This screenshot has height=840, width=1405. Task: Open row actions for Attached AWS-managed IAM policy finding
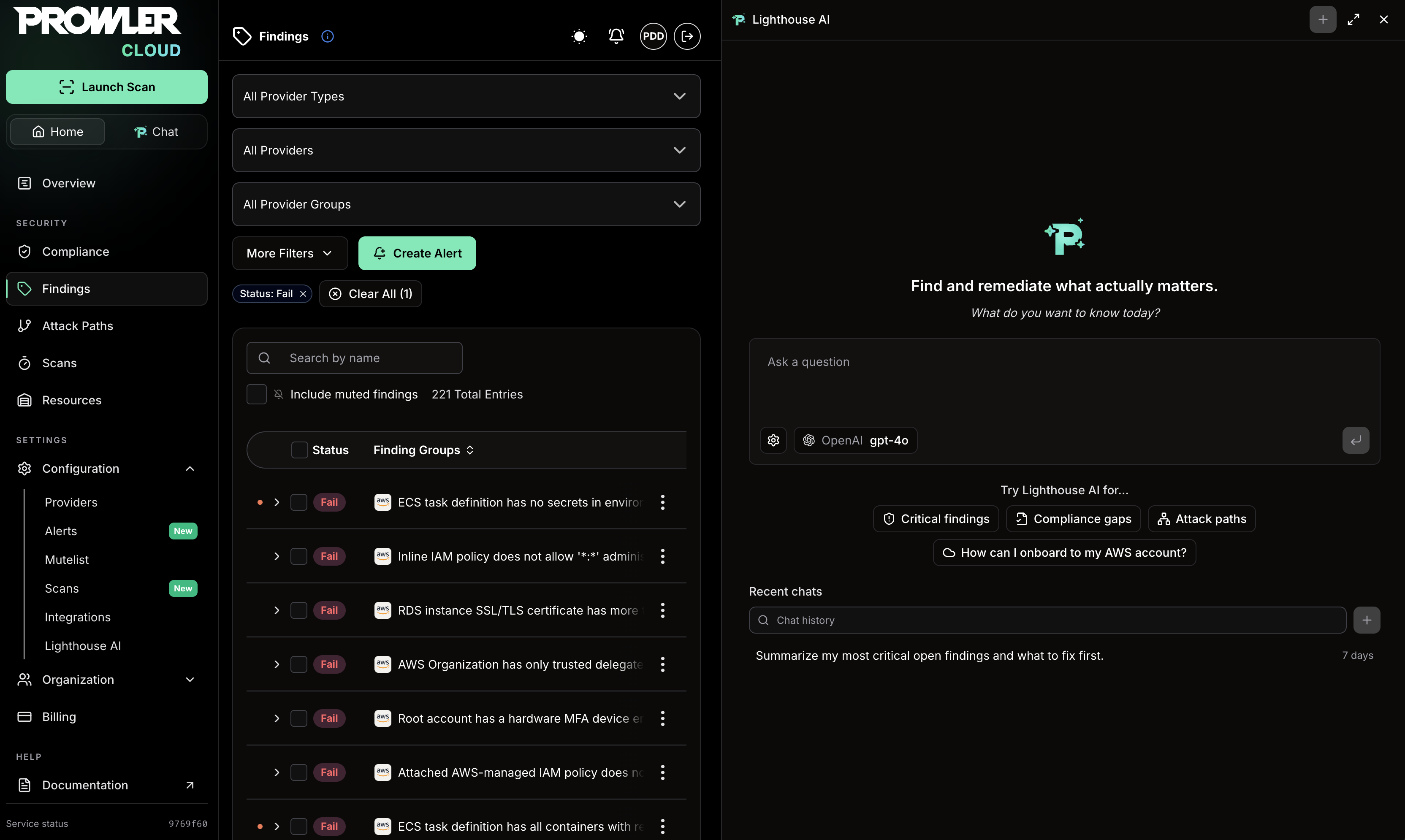[x=662, y=772]
